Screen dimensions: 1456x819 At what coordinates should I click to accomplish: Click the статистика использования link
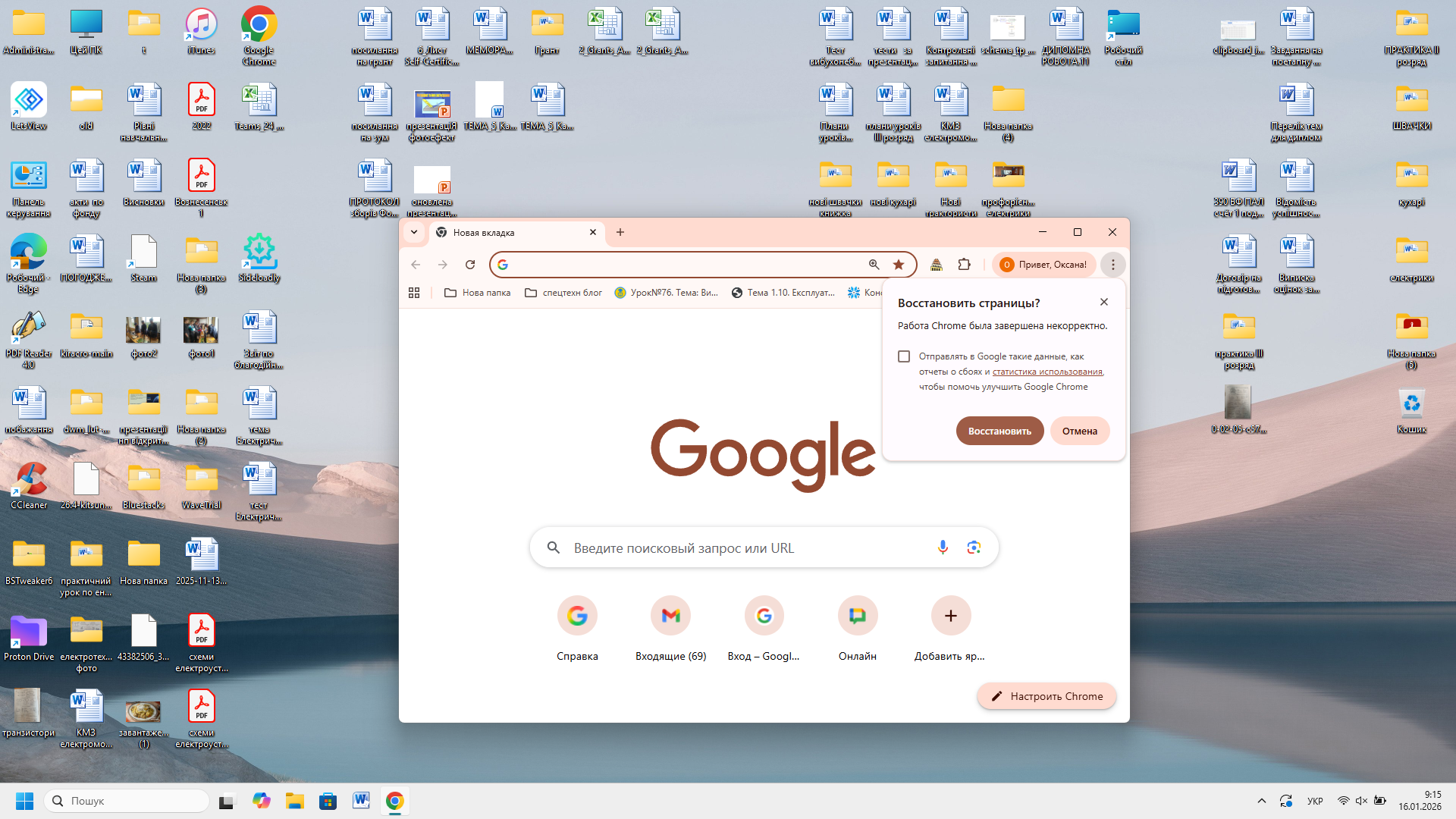(x=1047, y=372)
